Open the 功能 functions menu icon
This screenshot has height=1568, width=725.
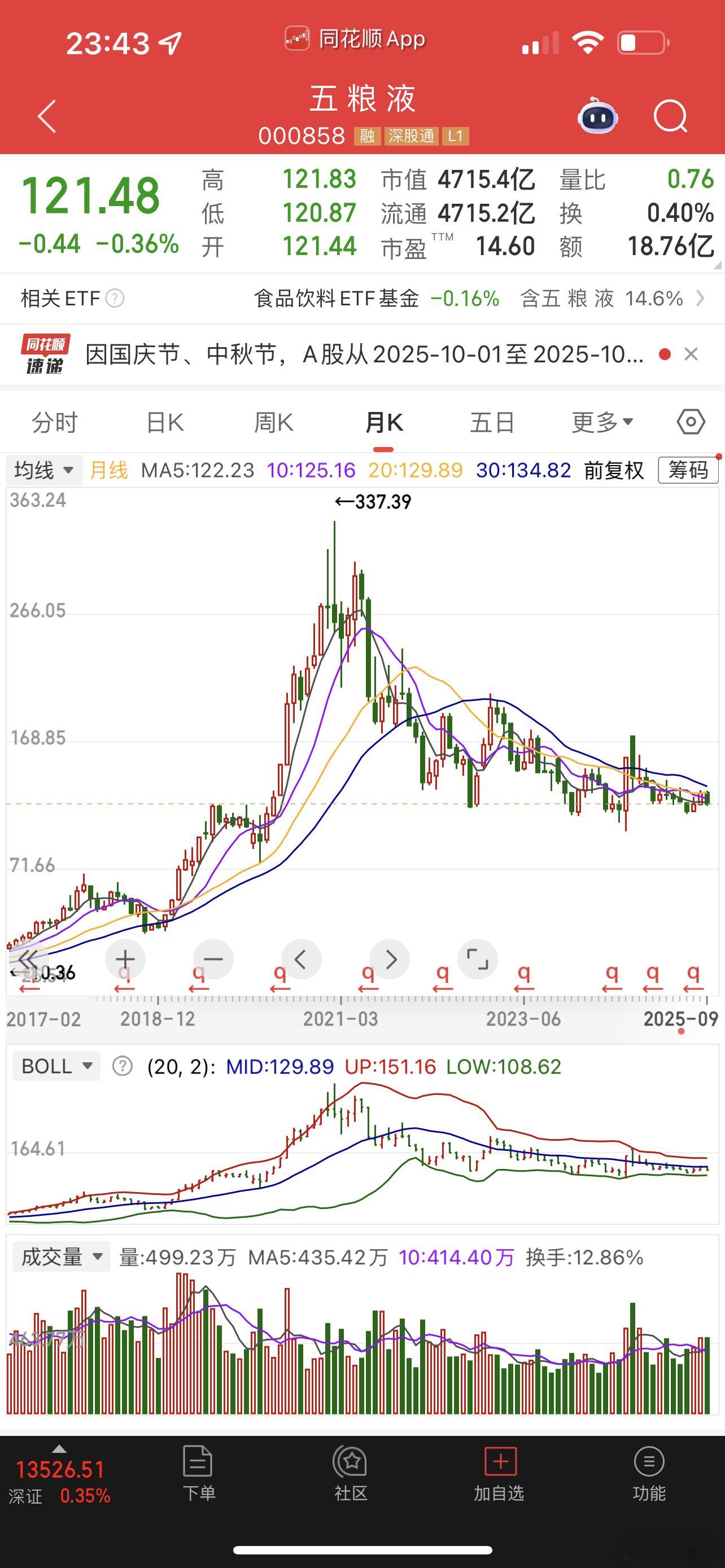[649, 1461]
